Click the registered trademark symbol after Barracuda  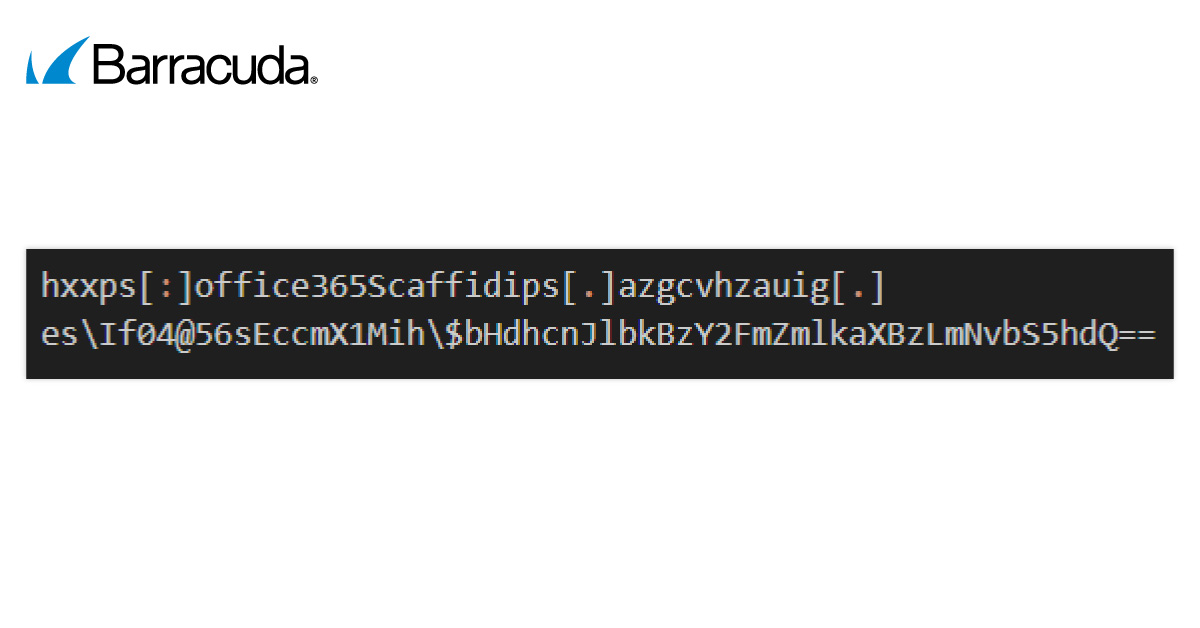click(x=313, y=80)
